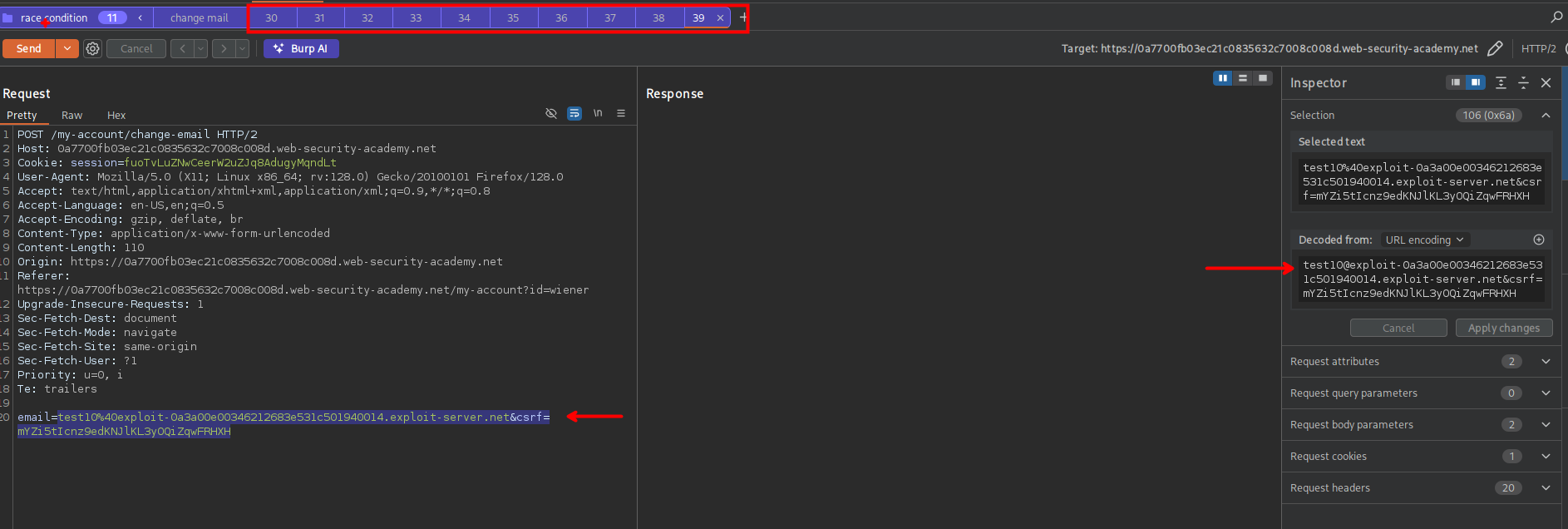Viewport: 1568px width, 529px height.
Task: Collapse all Inspector sections
Action: point(1523,82)
